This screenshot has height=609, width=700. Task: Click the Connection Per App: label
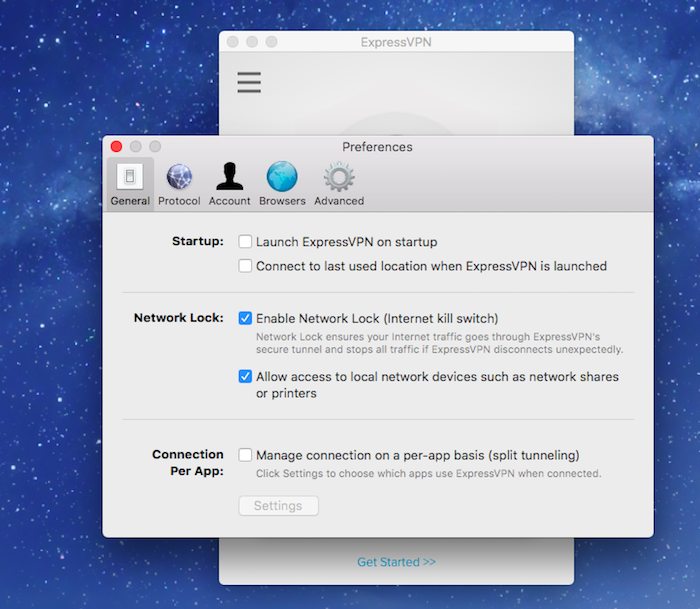(x=188, y=463)
